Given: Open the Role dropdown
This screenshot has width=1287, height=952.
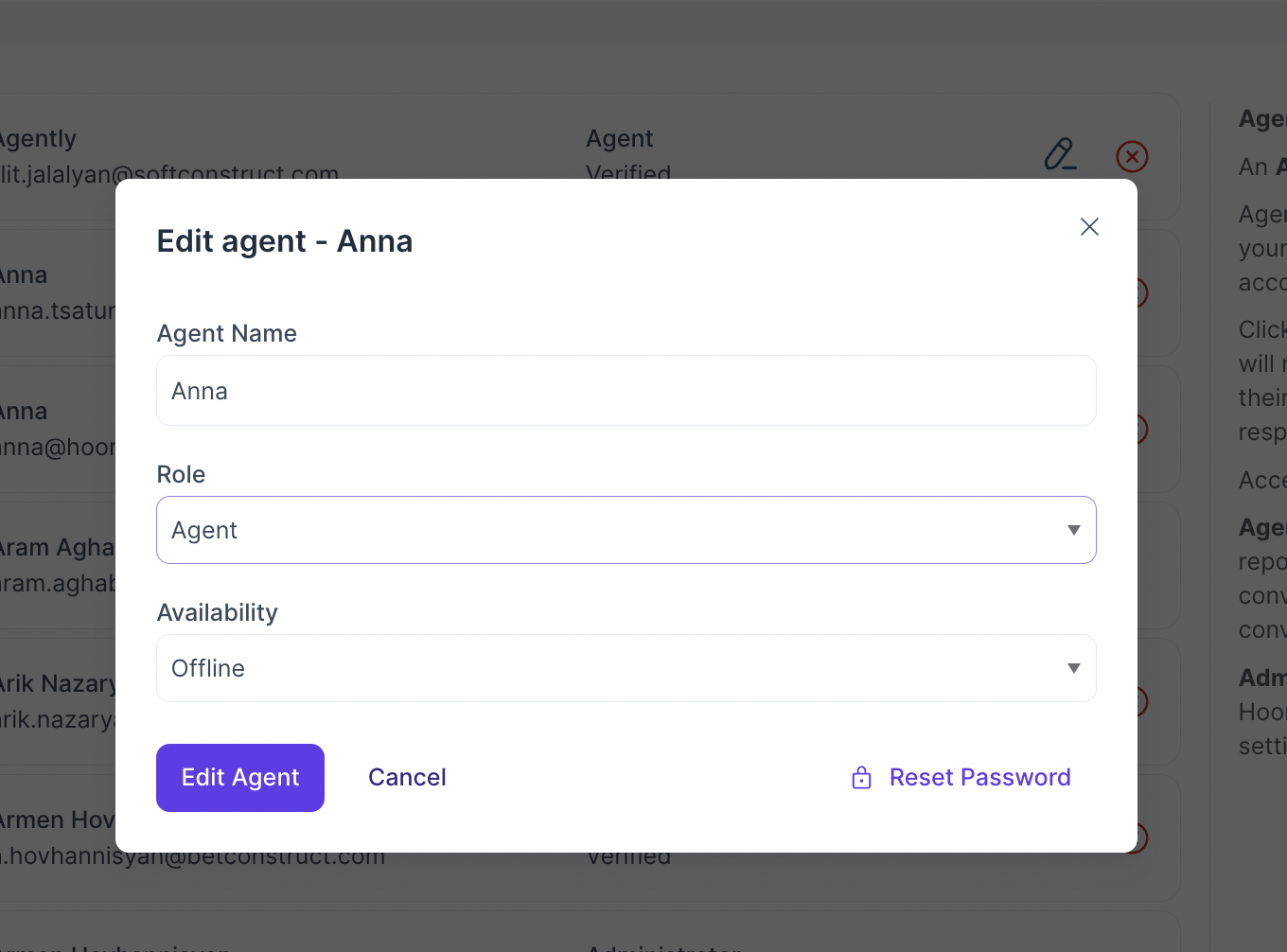Looking at the screenshot, I should point(626,530).
